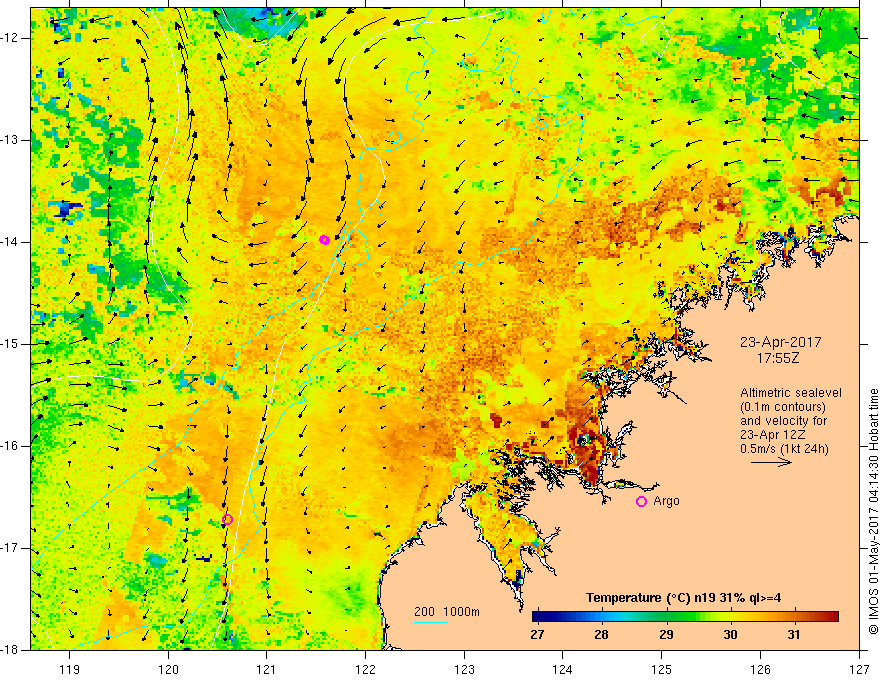Click latitude axis label -16
Screen dimensions: 880x680
click(11, 446)
